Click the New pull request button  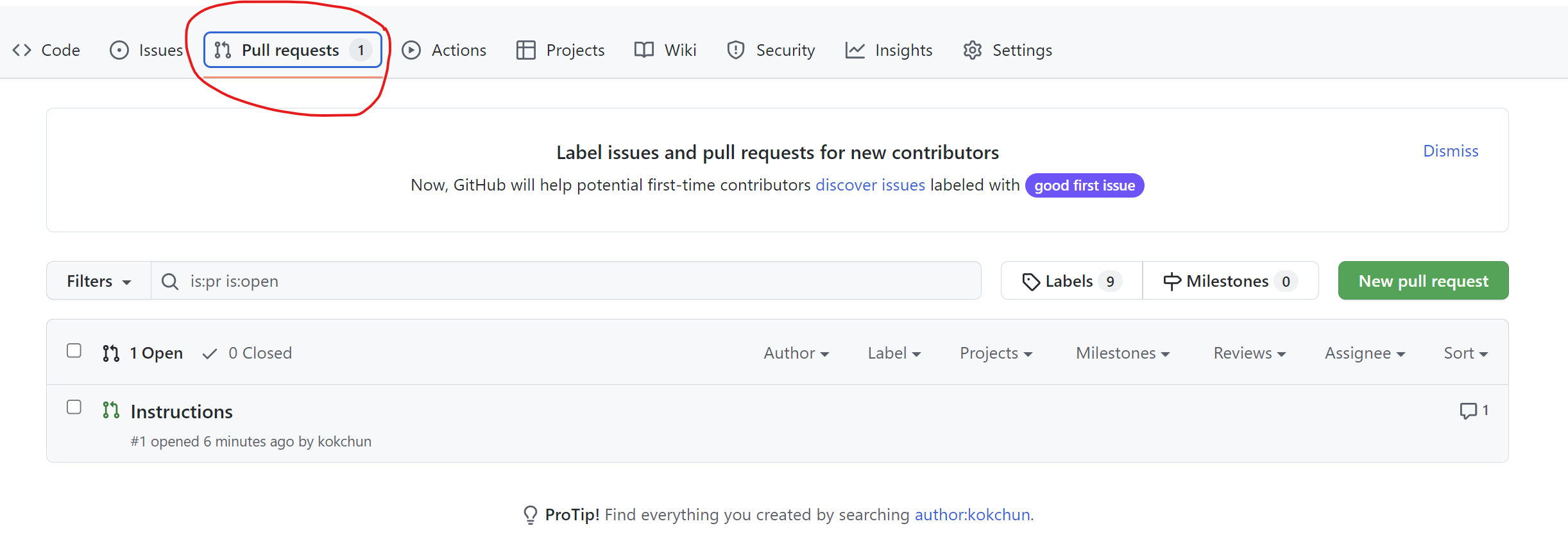click(1423, 281)
